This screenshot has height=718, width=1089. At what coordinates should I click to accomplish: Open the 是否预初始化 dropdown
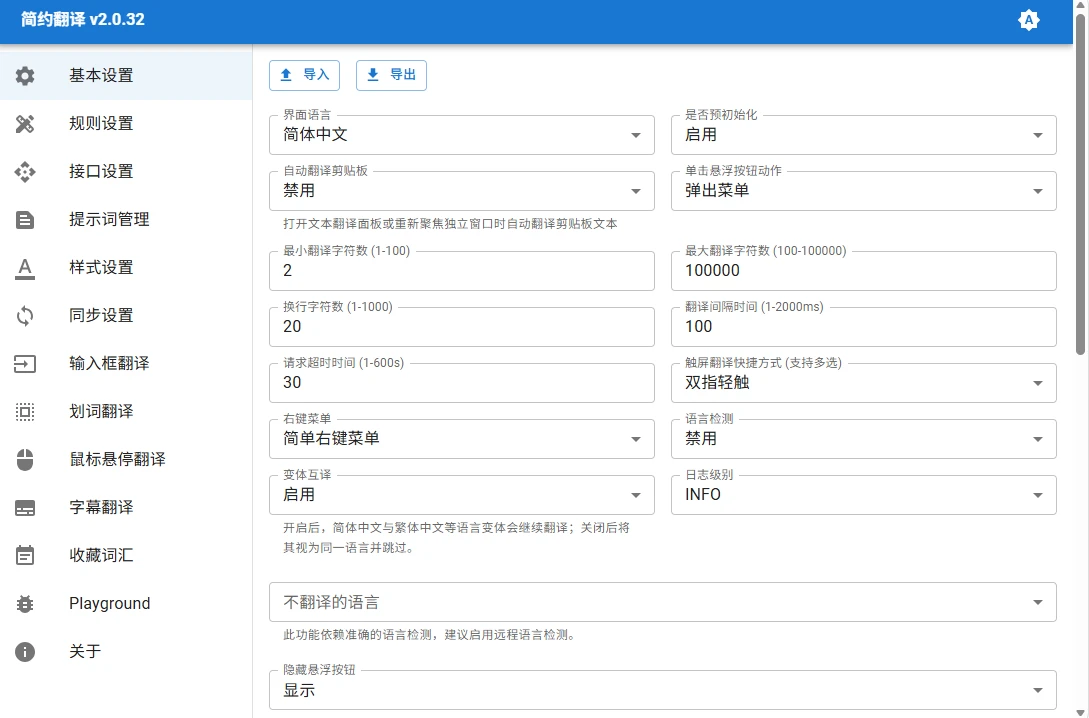pos(863,135)
